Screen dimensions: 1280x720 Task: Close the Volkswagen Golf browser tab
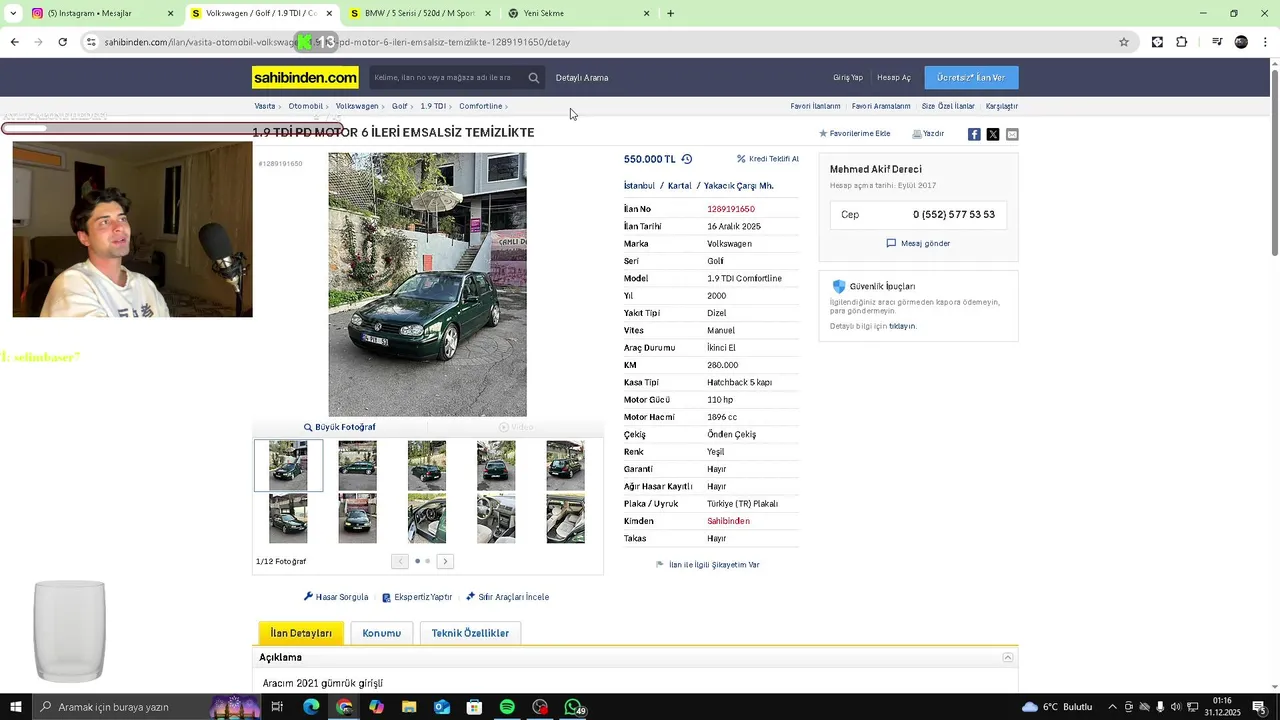pyautogui.click(x=329, y=13)
